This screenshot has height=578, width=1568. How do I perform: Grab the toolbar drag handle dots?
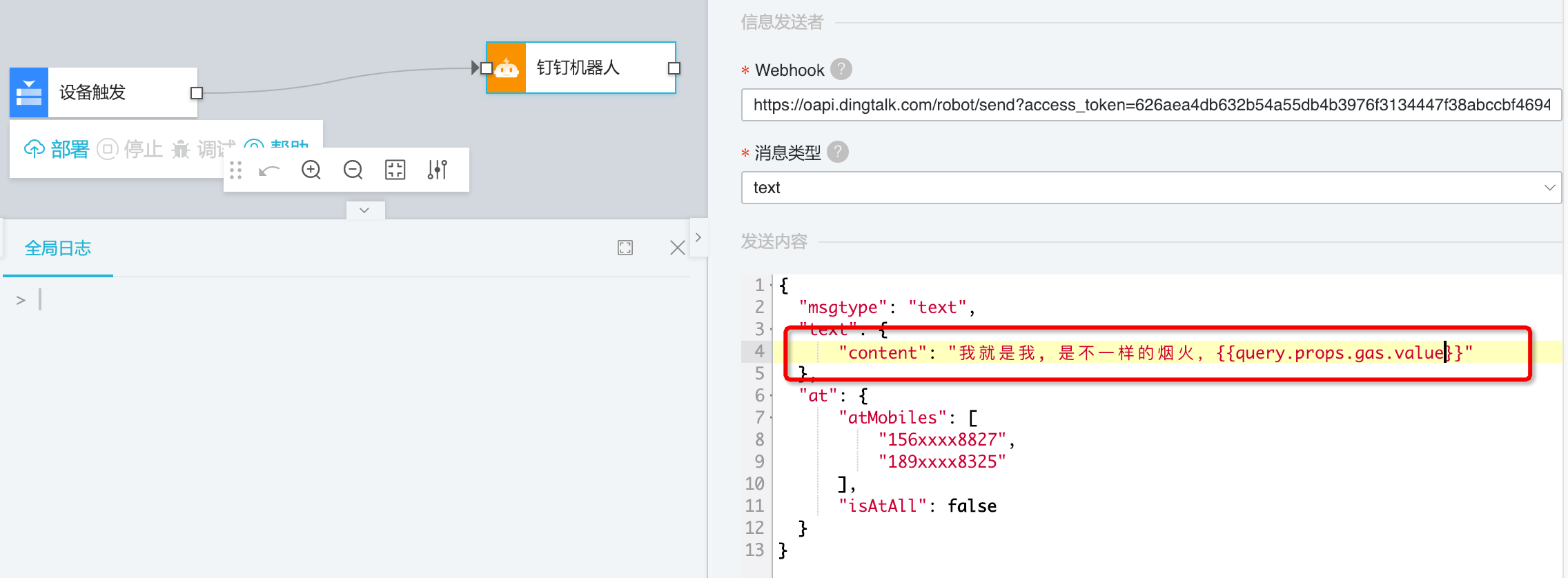point(236,170)
